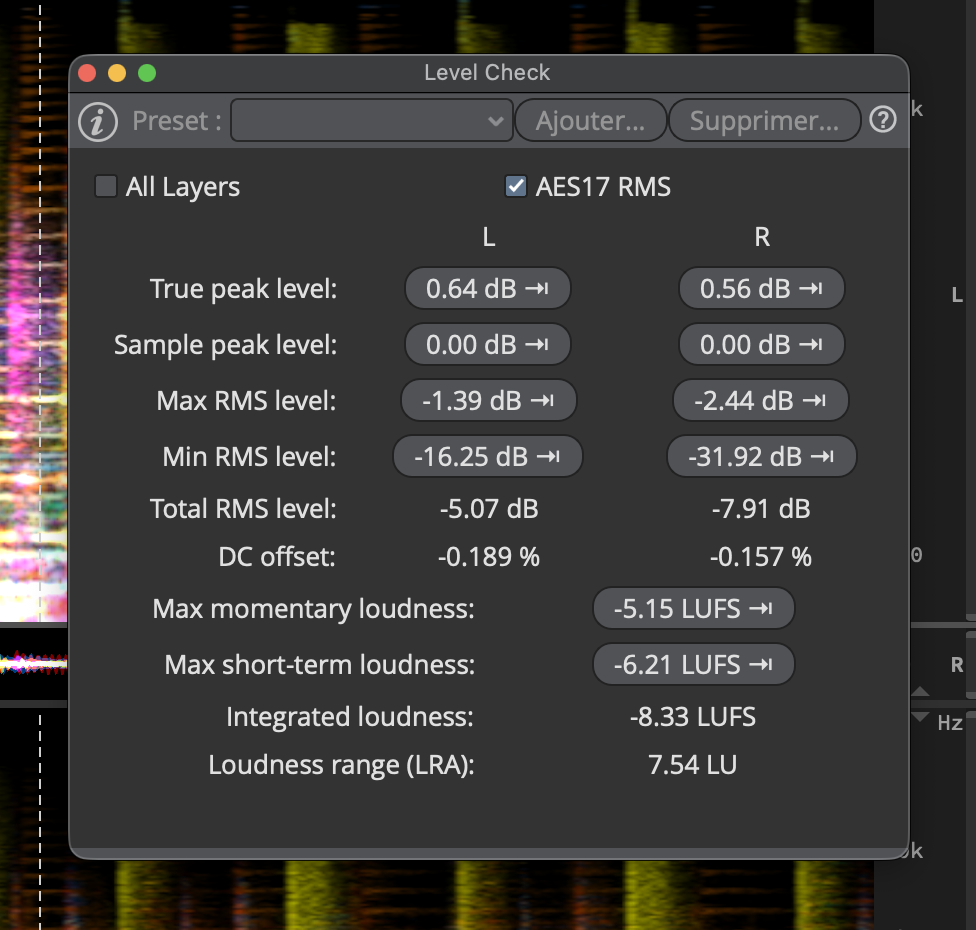Jump to left channel true peak 0.64 dB
Image resolution: width=976 pixels, height=930 pixels.
point(487,288)
